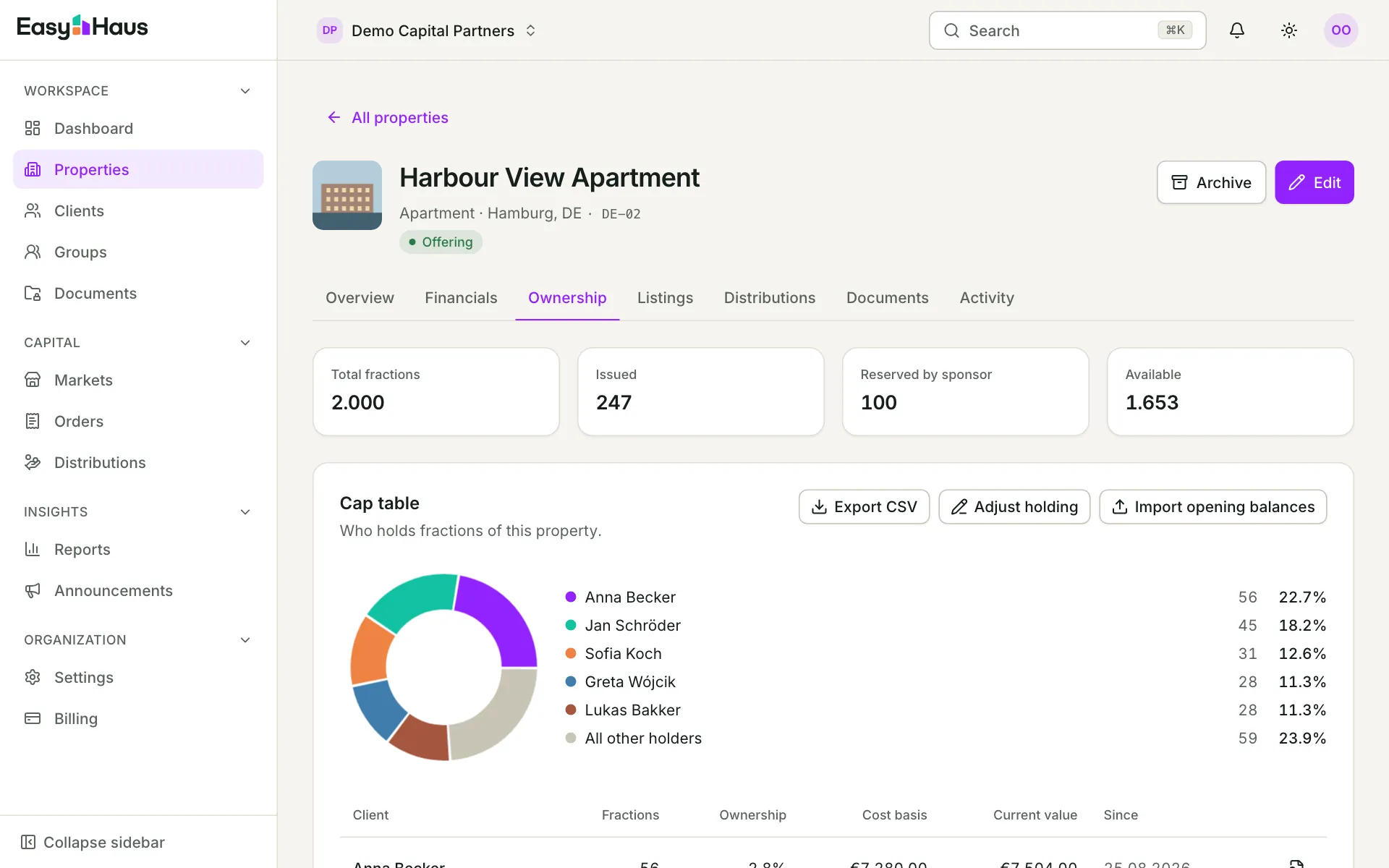The height and width of the screenshot is (868, 1389).
Task: Collapse the Capital section chevron
Action: pyautogui.click(x=245, y=343)
